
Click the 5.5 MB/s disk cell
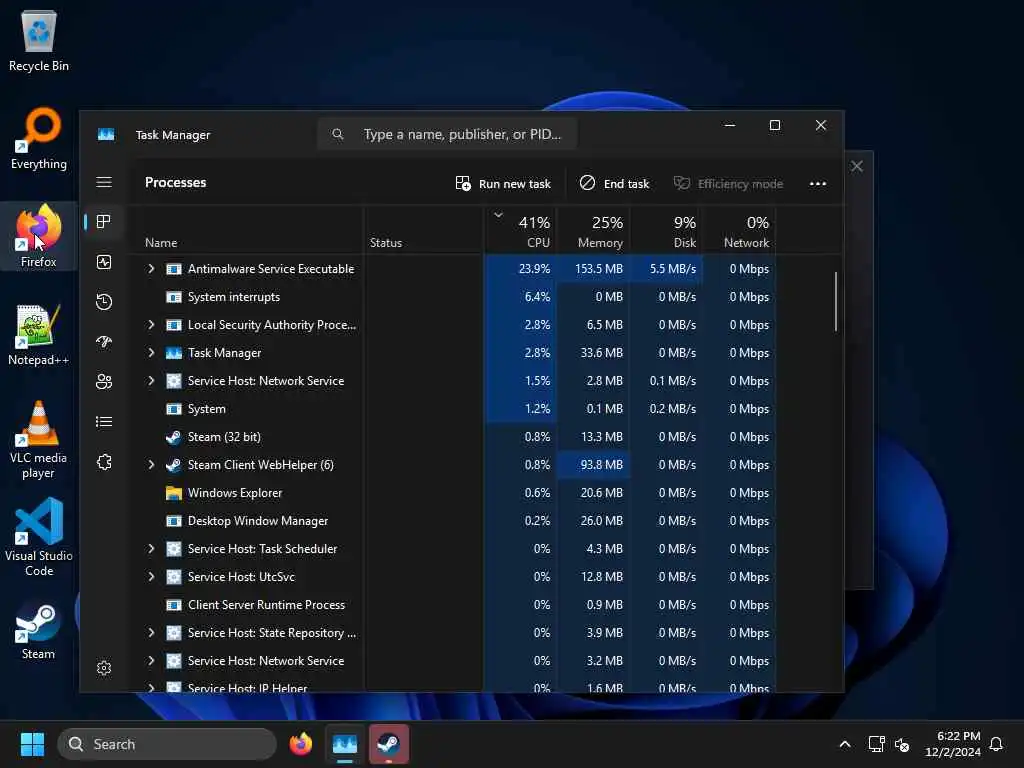(x=667, y=269)
